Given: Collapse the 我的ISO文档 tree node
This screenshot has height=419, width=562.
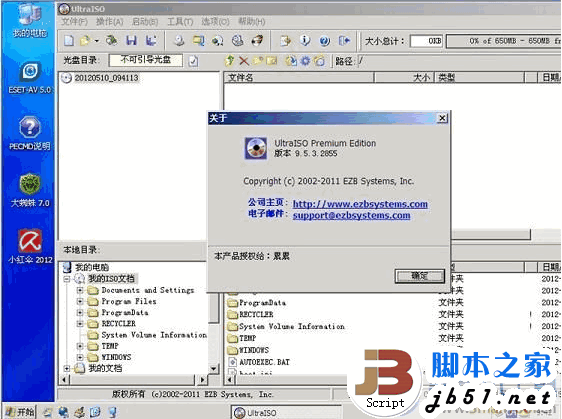Looking at the screenshot, I should click(x=67, y=279).
